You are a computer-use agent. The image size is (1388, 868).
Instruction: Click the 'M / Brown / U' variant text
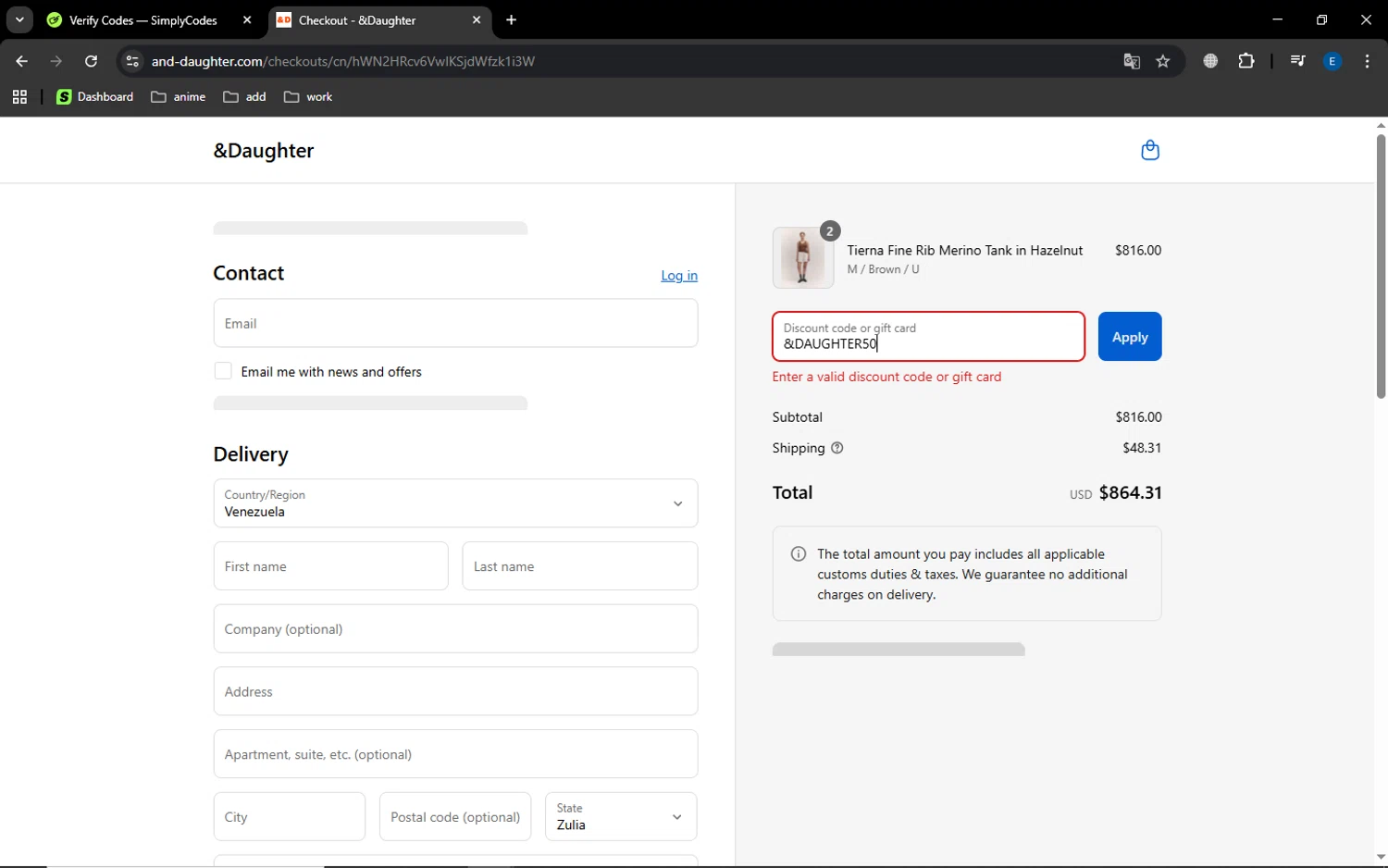pos(883,269)
